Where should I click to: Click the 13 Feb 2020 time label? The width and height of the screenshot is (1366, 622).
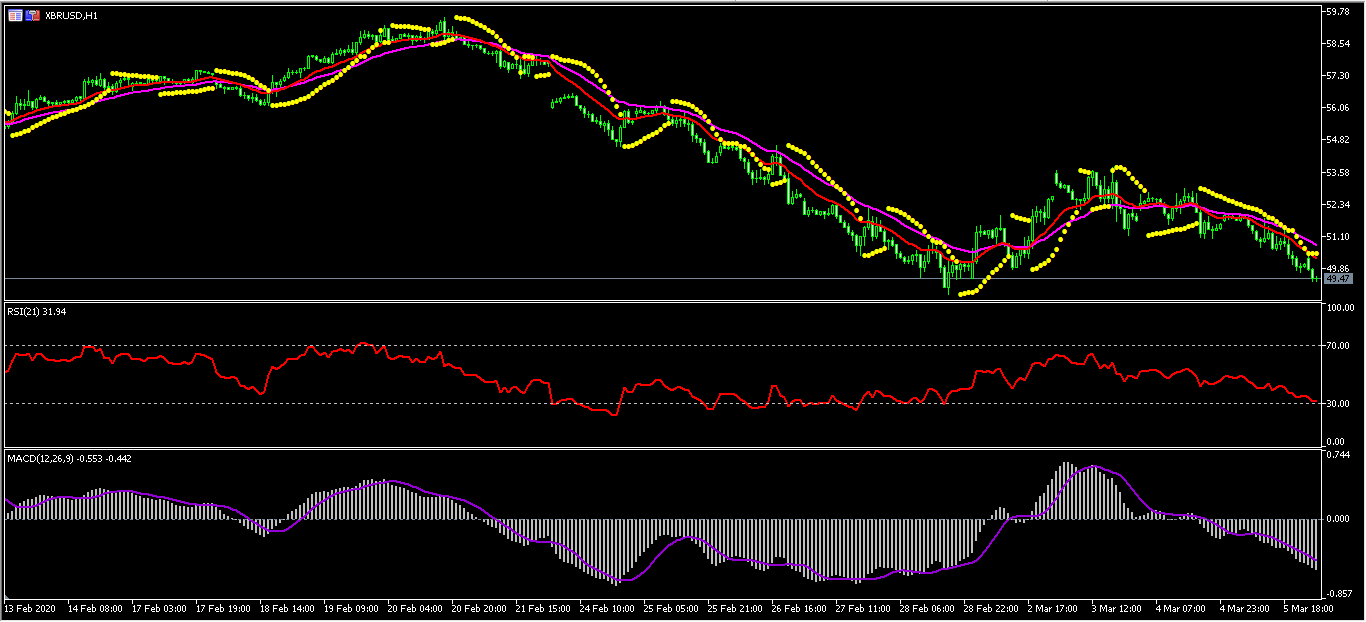point(29,608)
